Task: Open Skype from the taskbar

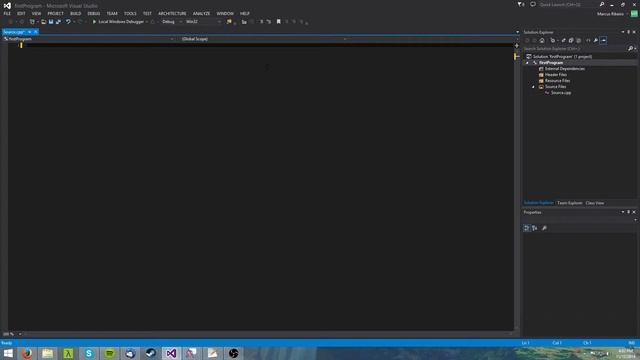Action: 89,353
